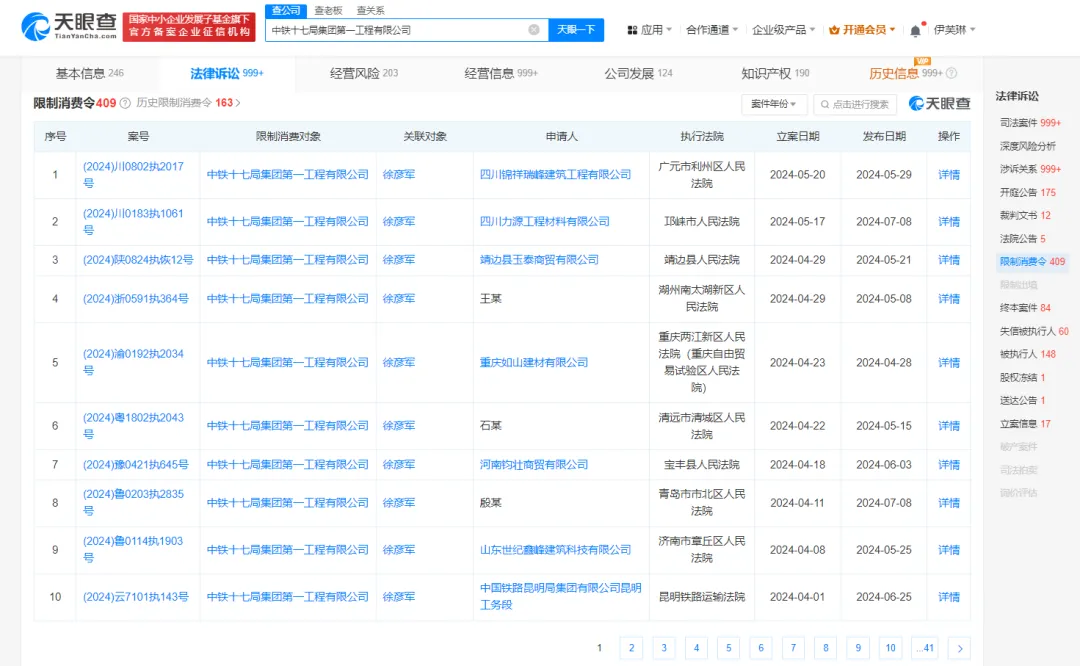Click the help question mark beside 限制消费令 409
The image size is (1080, 666).
point(125,103)
